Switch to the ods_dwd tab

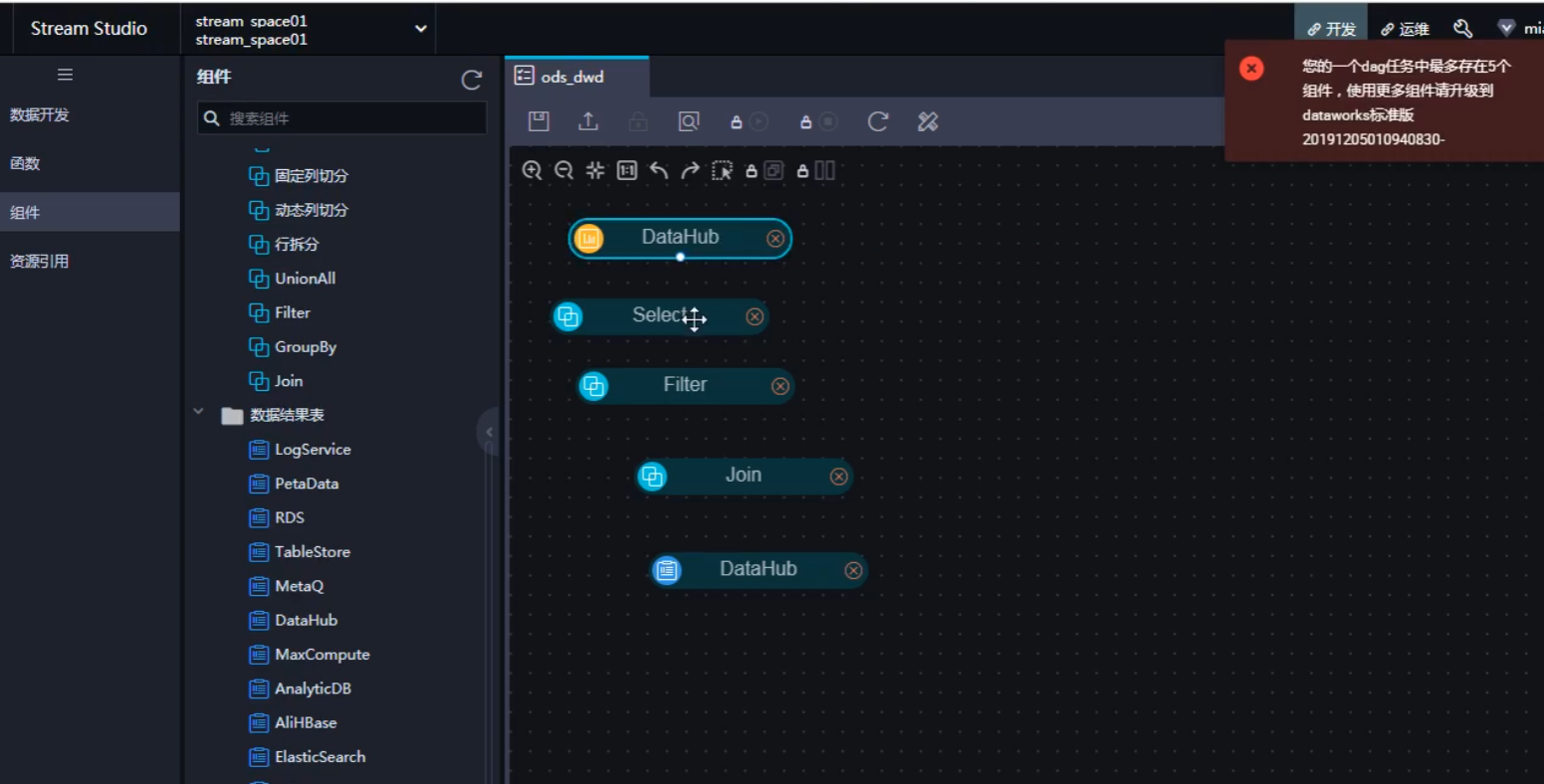pyautogui.click(x=577, y=77)
